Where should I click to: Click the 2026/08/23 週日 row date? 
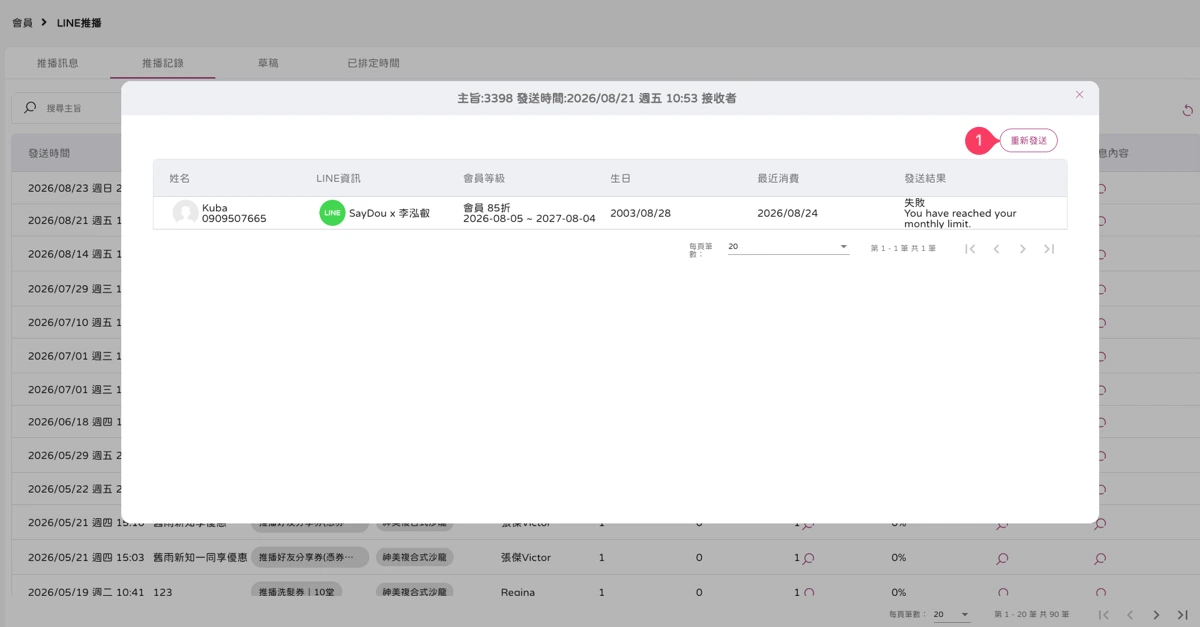click(75, 188)
